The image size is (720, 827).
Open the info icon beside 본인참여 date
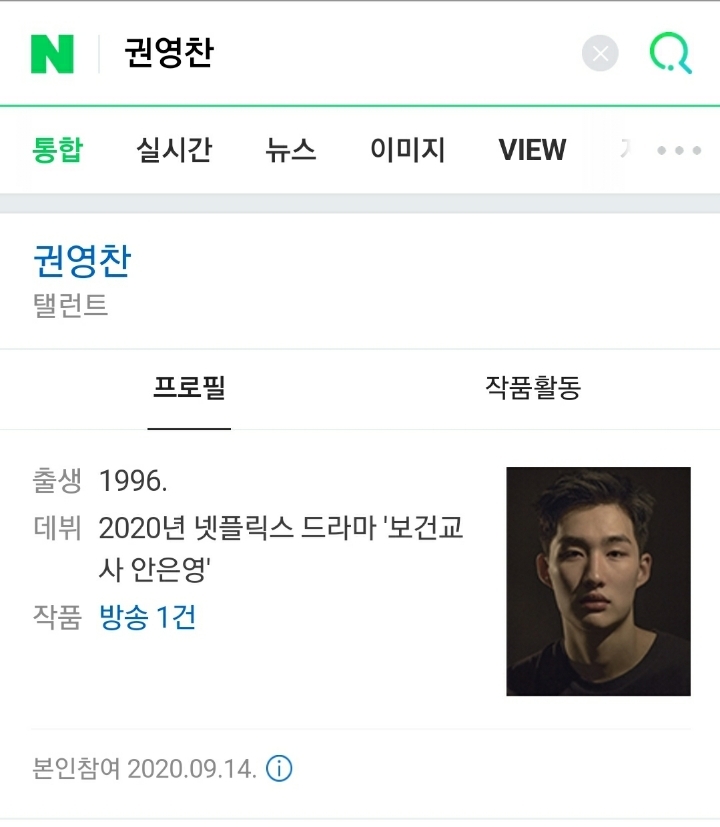[x=279, y=769]
